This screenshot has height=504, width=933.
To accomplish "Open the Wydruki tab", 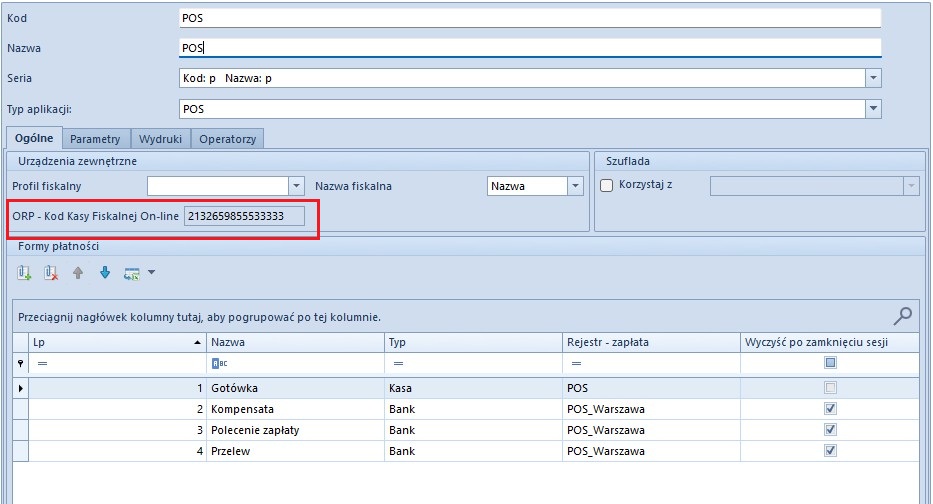I will 160,139.
